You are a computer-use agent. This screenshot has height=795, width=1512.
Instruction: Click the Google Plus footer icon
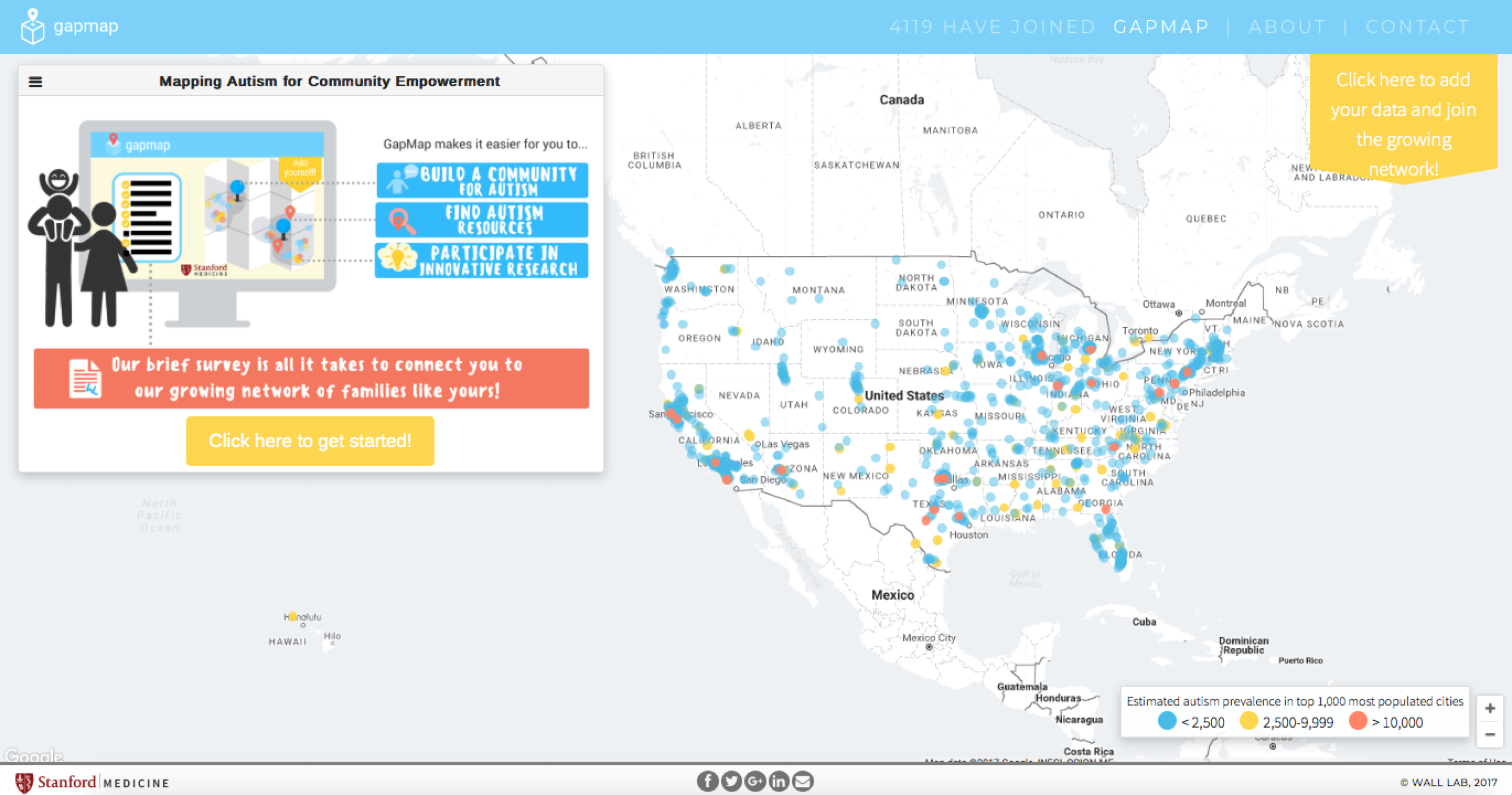[x=755, y=781]
